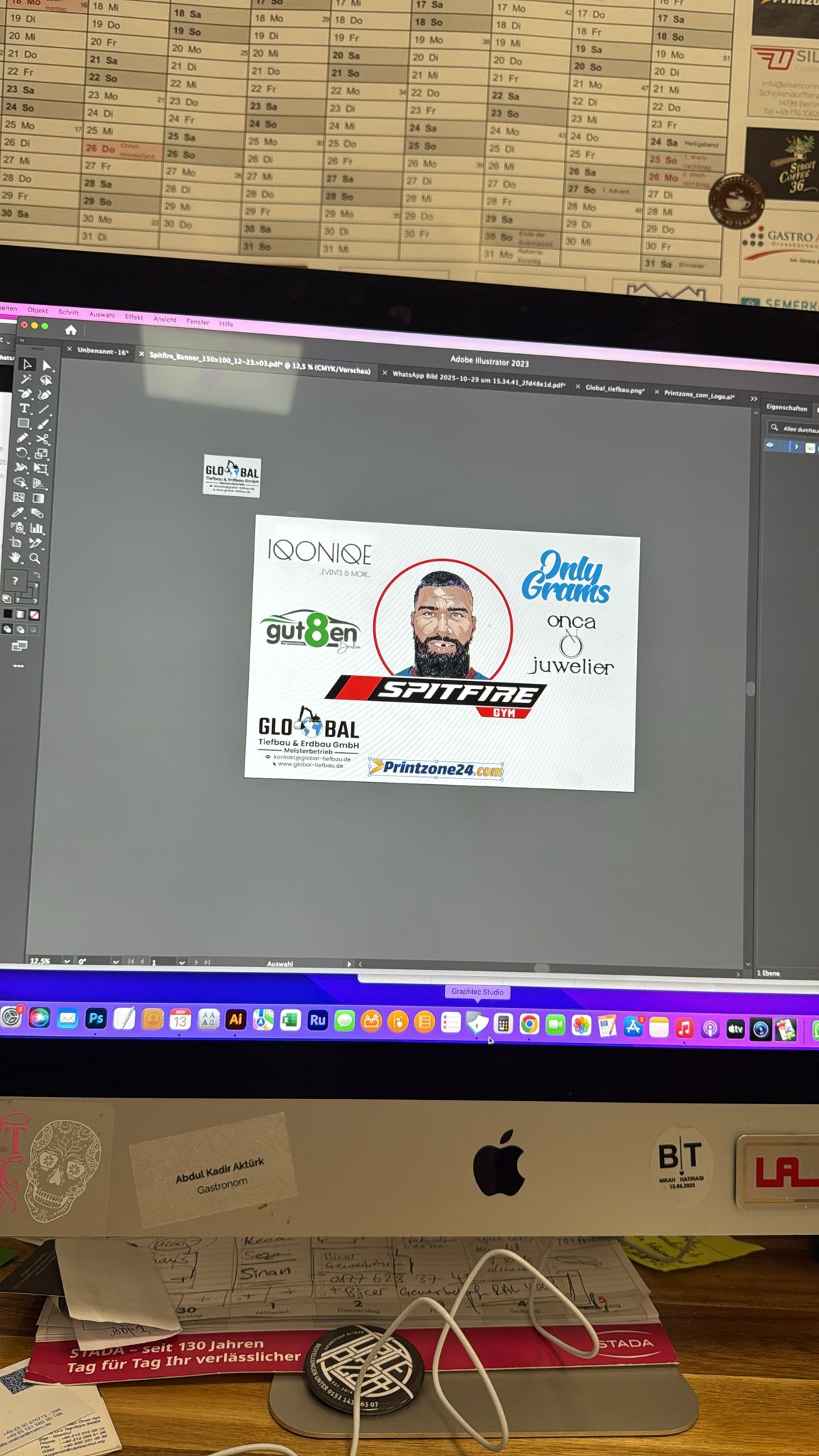
Task: Select the Column Graph tool
Action: point(36,528)
